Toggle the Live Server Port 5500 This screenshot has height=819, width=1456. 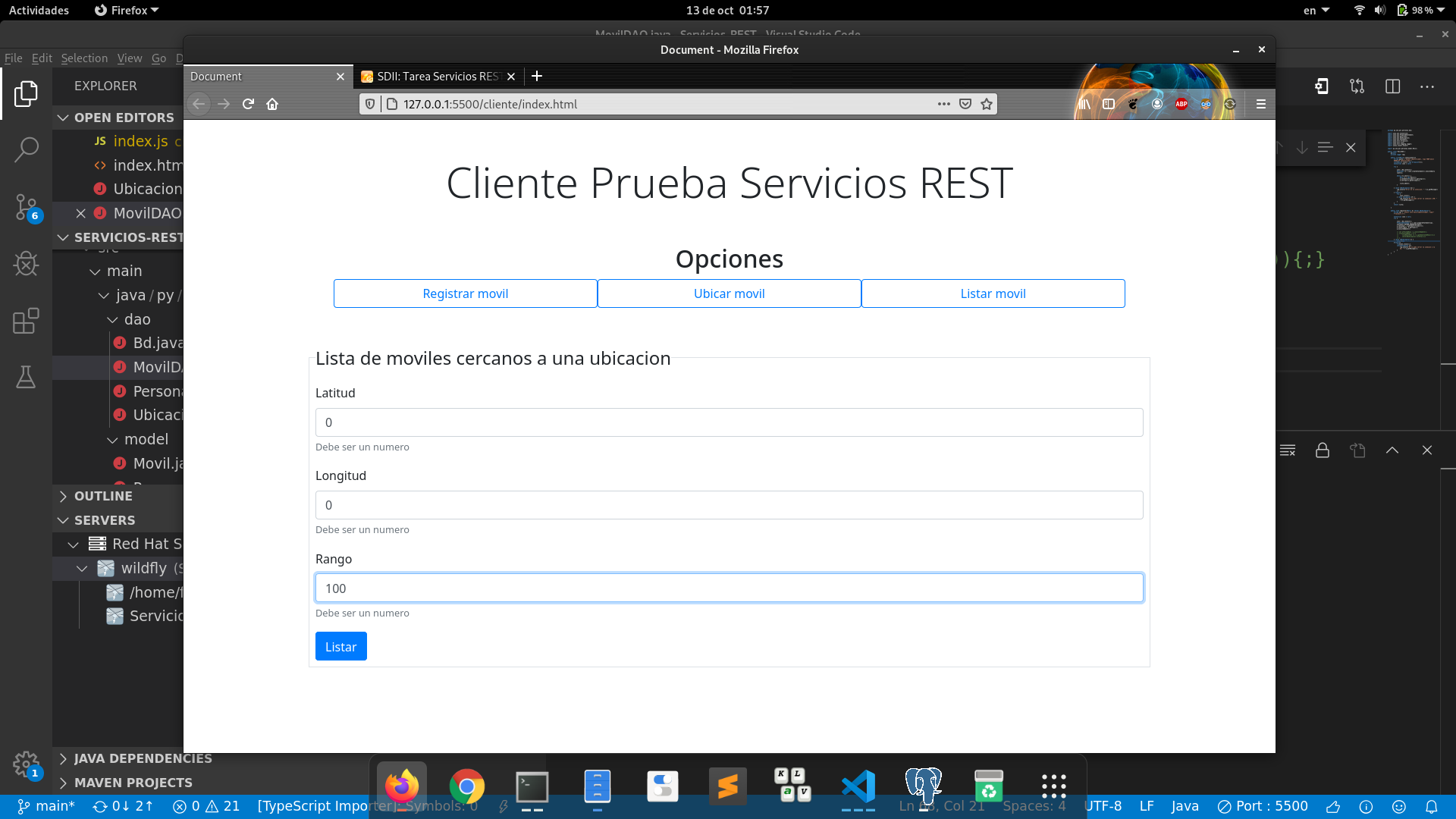[1263, 806]
